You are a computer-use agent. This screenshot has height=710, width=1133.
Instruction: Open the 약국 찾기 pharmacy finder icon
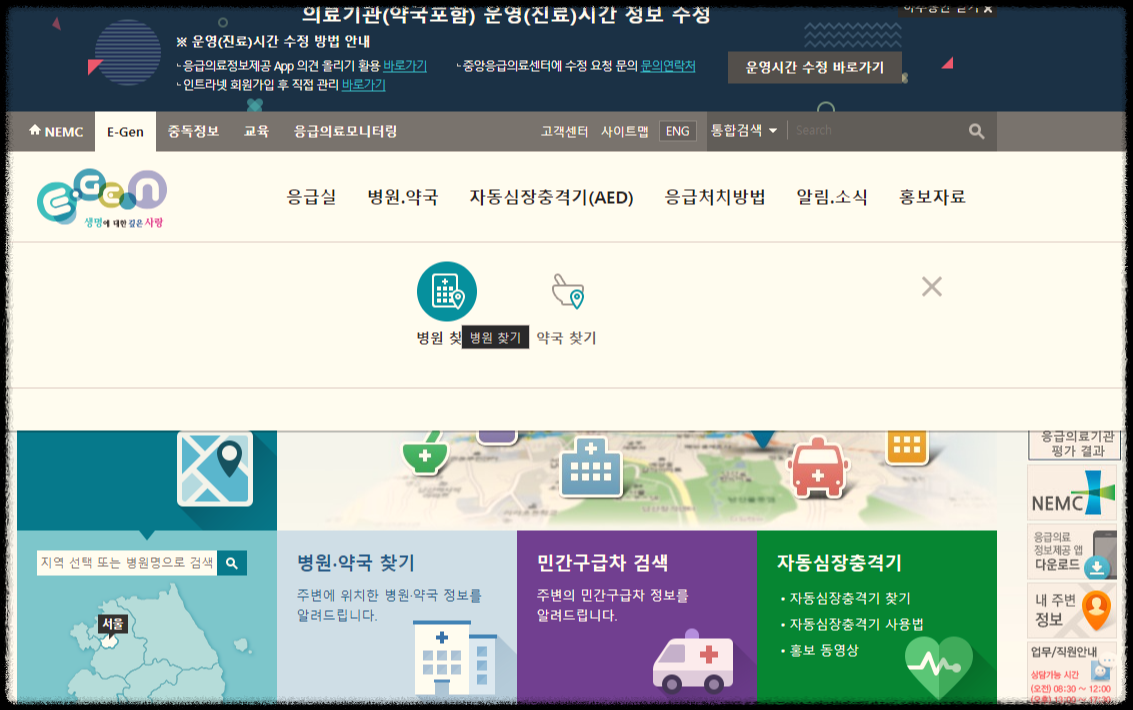[568, 291]
